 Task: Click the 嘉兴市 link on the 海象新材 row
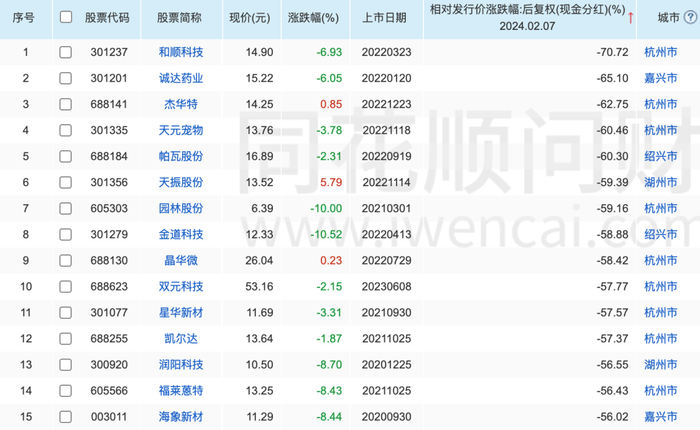661,417
